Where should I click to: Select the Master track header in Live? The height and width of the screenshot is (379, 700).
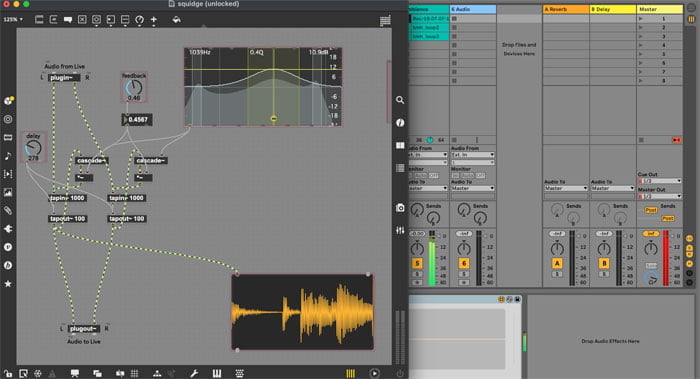pos(659,9)
